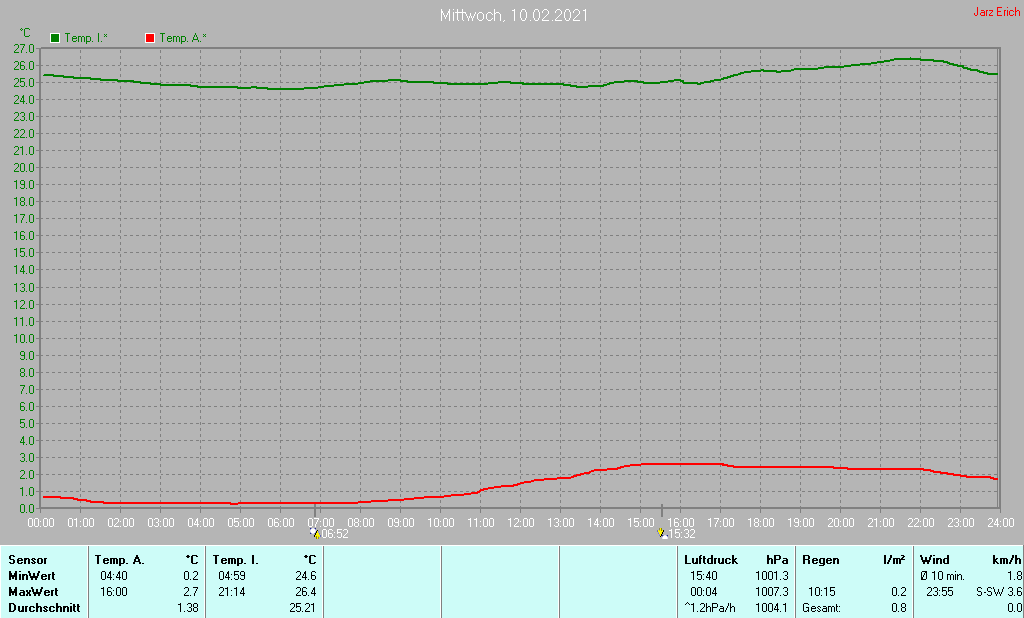This screenshot has width=1024, height=618.
Task: Select the 'Temp. A.*' legend label
Action: (183, 38)
